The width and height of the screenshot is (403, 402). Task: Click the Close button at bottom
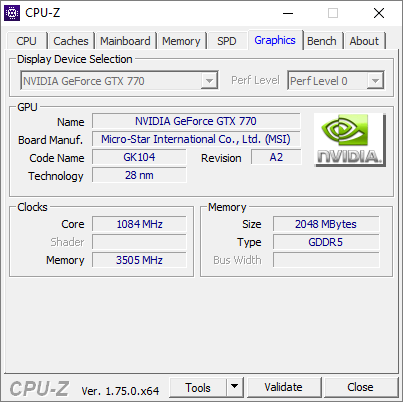click(360, 387)
